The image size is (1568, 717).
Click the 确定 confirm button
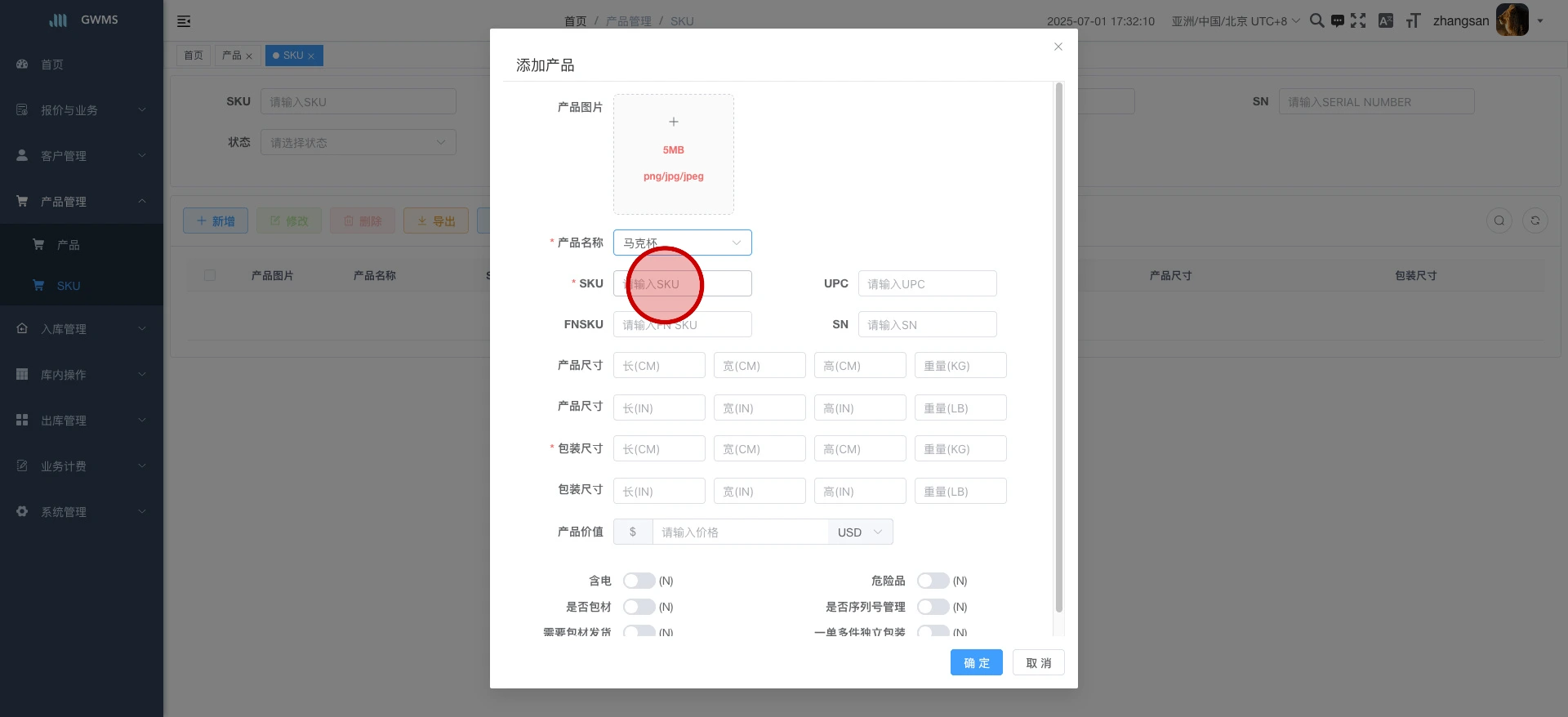(x=976, y=663)
